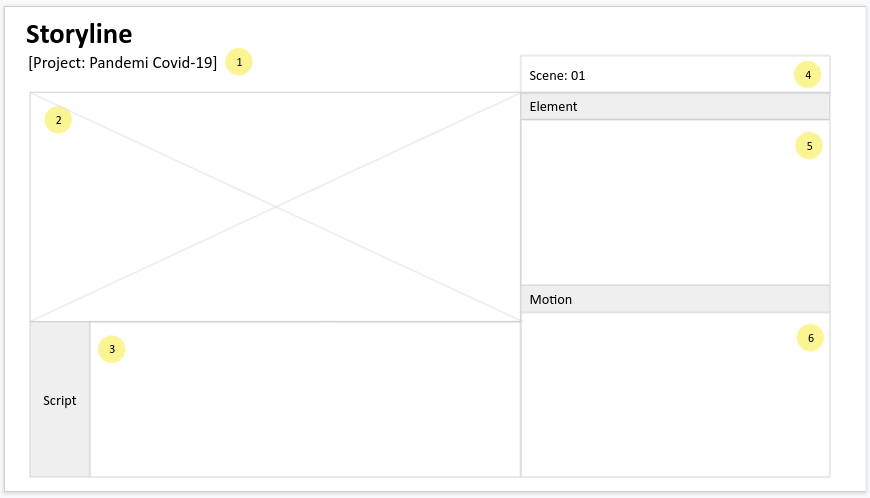Screen dimensions: 870x498
Task: Click the Storyline title heading
Action: coord(79,34)
